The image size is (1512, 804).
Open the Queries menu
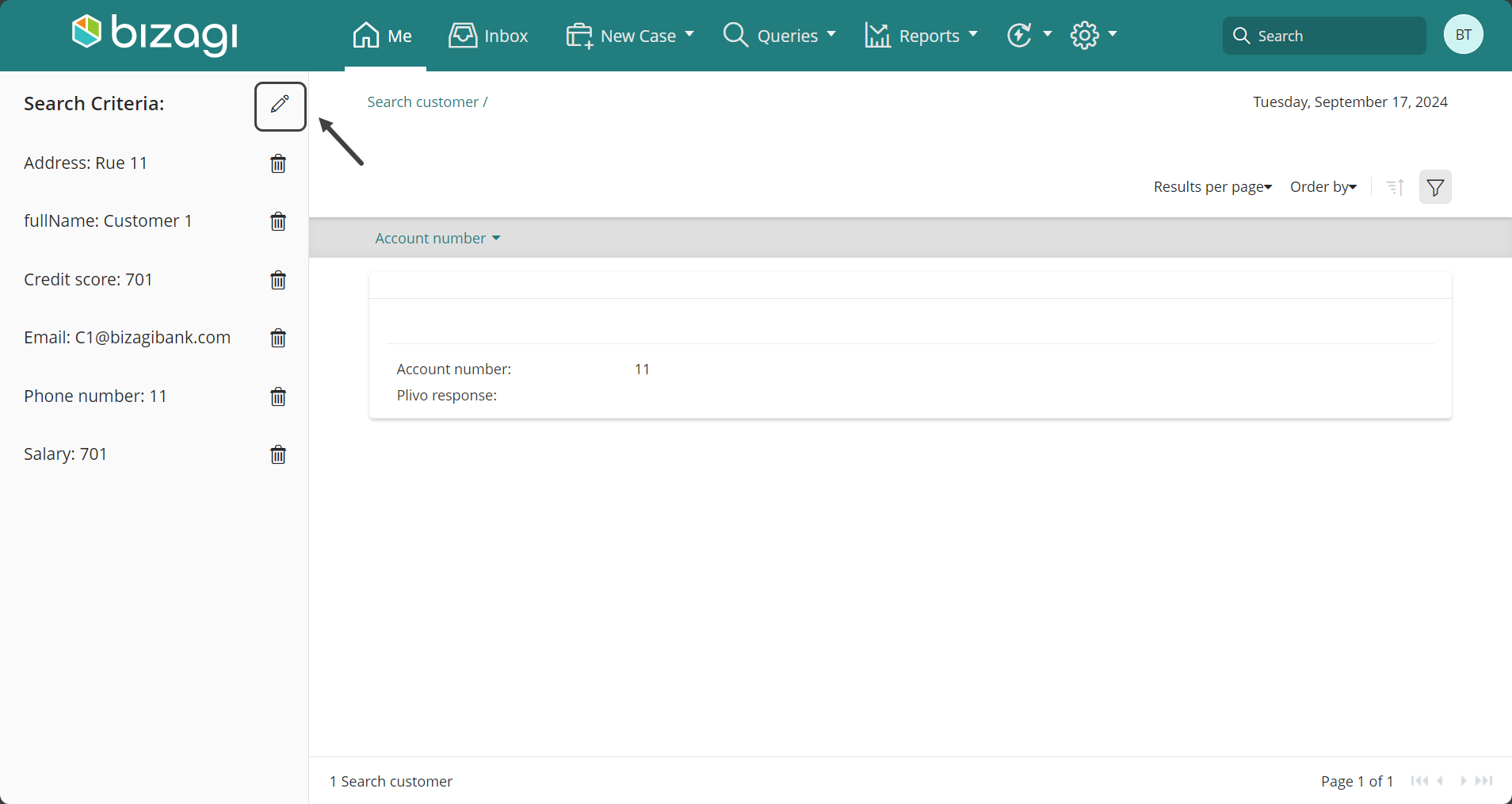(780, 36)
